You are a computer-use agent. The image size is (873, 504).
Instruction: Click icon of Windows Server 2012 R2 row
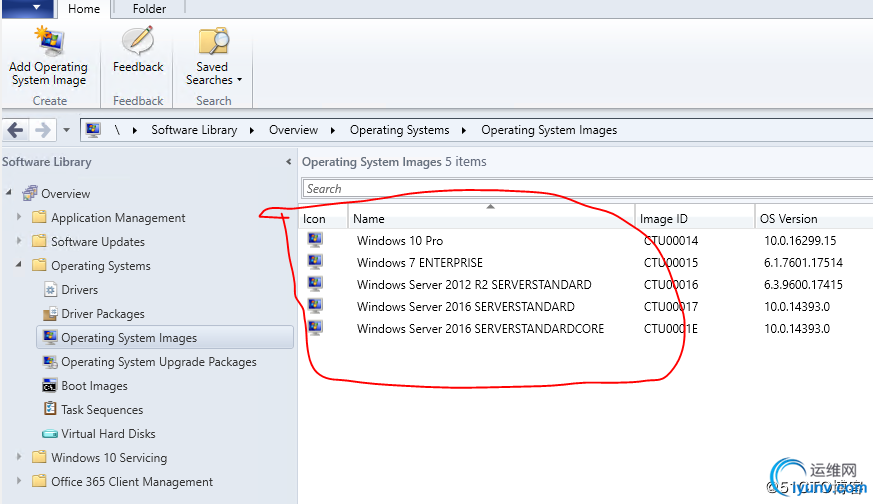315,283
